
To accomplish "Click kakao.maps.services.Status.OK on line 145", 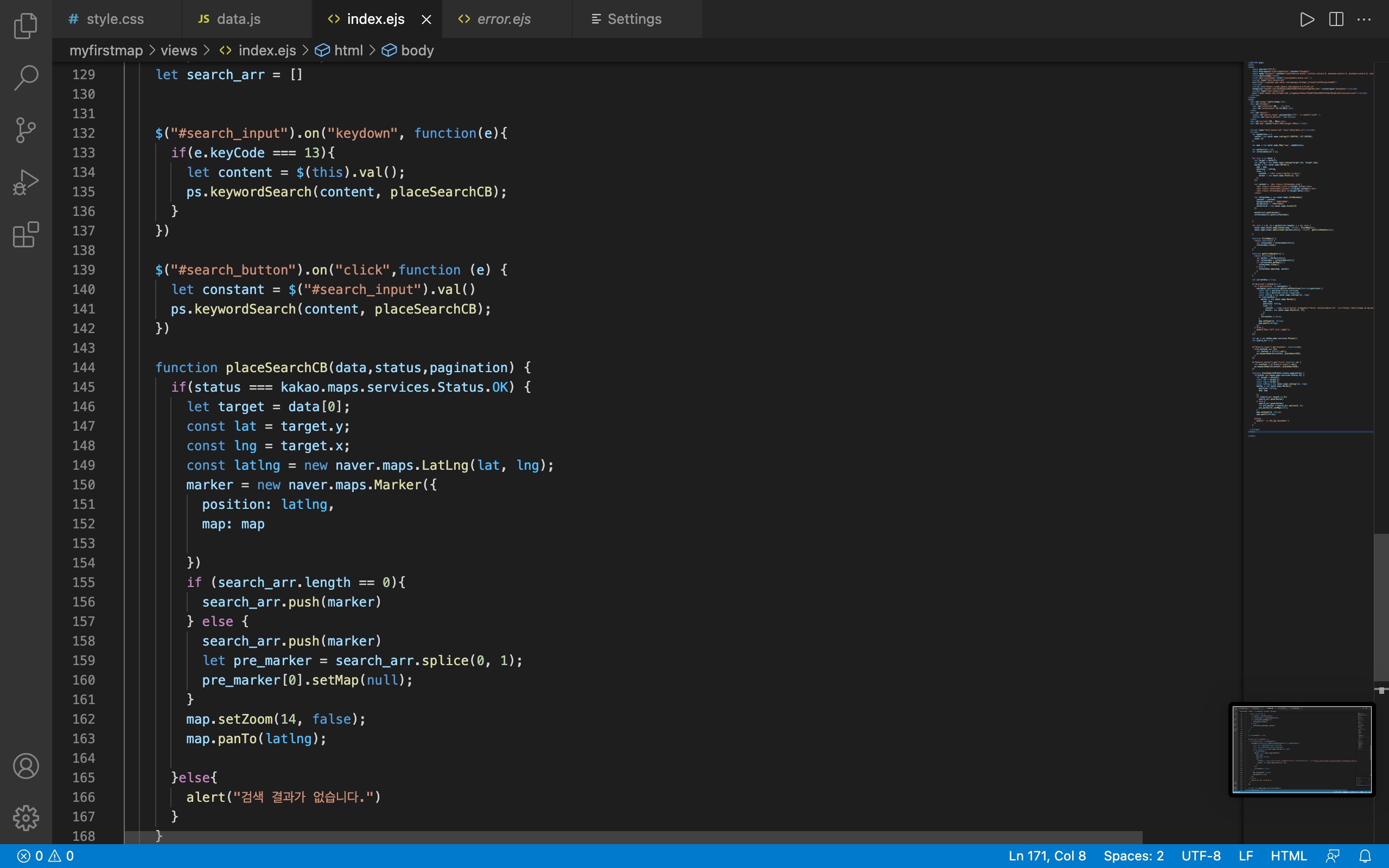I will 394,387.
